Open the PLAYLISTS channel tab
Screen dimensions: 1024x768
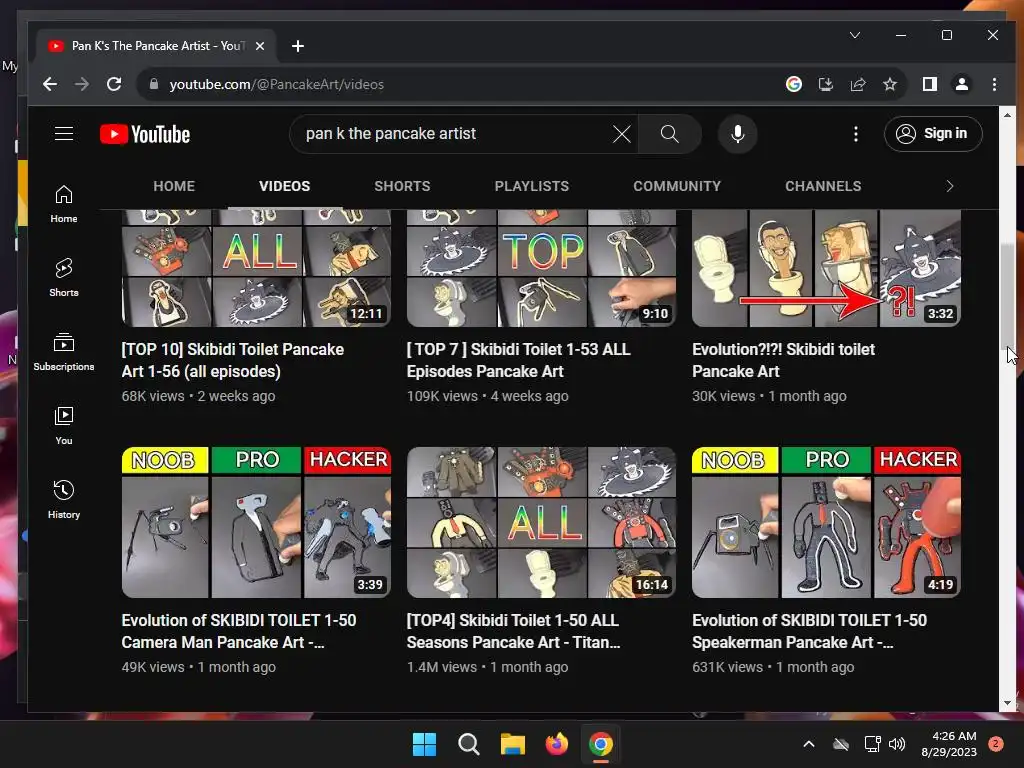coord(532,186)
